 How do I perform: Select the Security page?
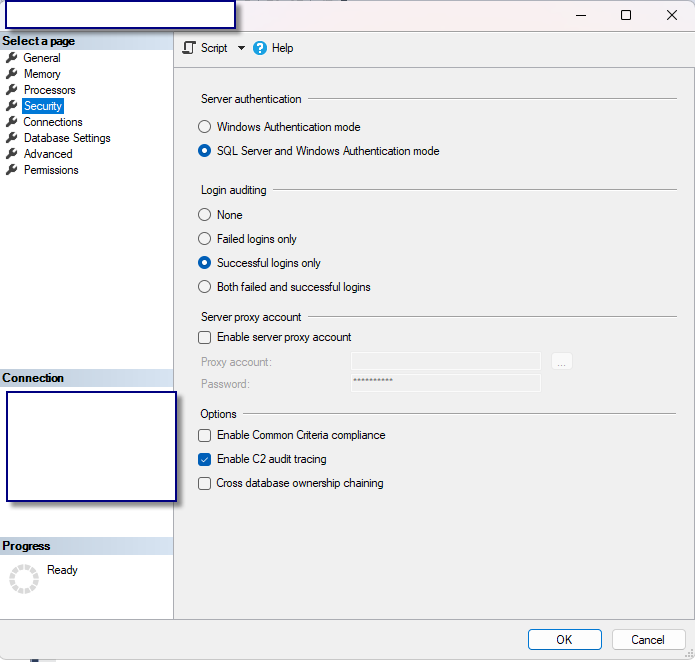(x=43, y=106)
